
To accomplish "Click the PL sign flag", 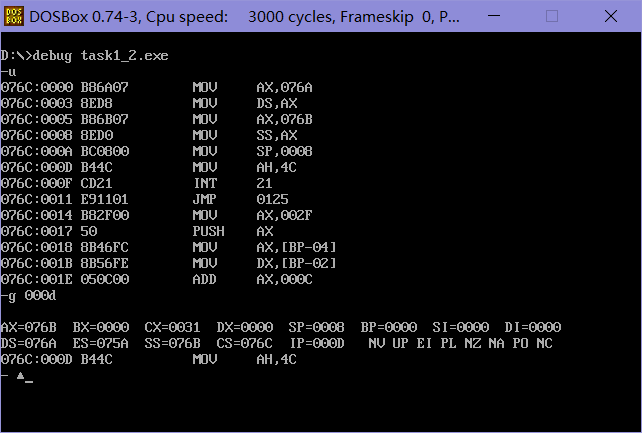I will point(448,343).
